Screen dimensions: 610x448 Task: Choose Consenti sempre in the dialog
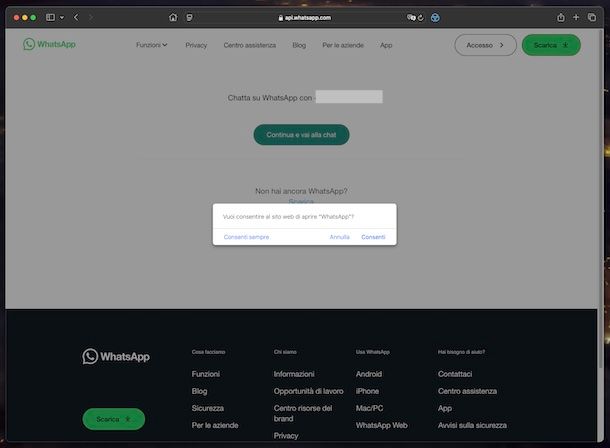click(246, 237)
